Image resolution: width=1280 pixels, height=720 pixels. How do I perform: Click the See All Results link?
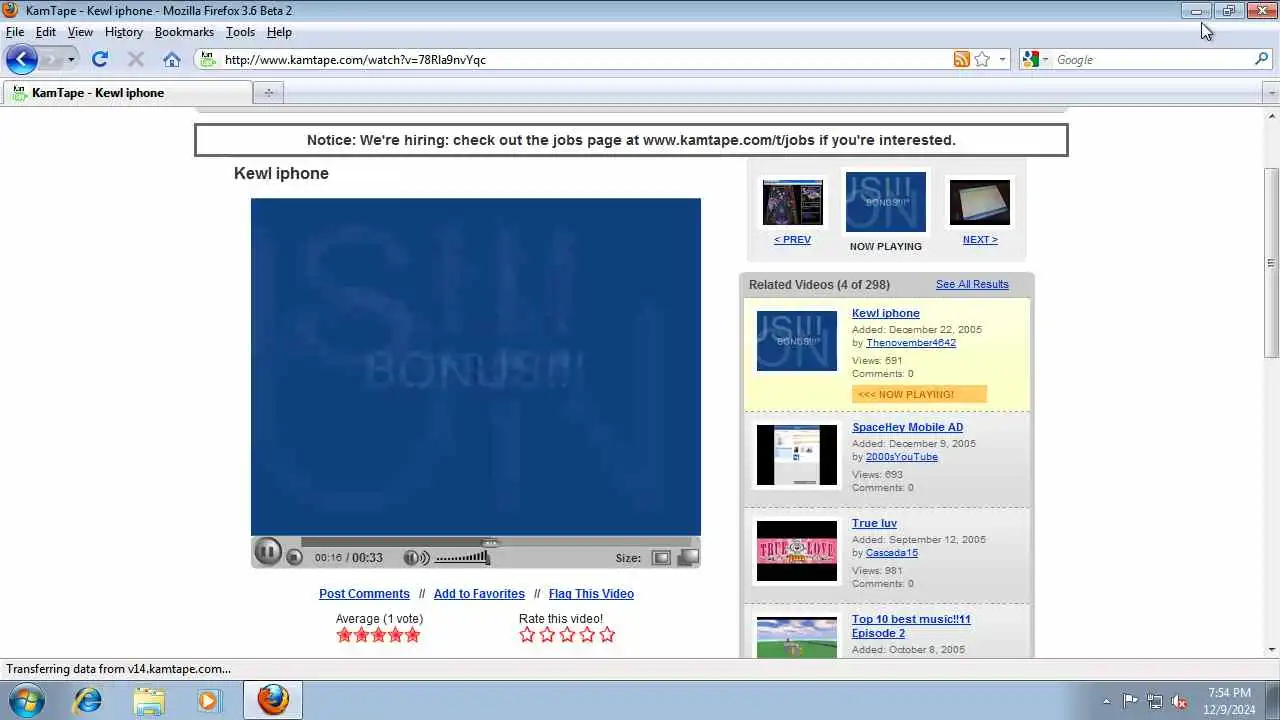click(972, 285)
